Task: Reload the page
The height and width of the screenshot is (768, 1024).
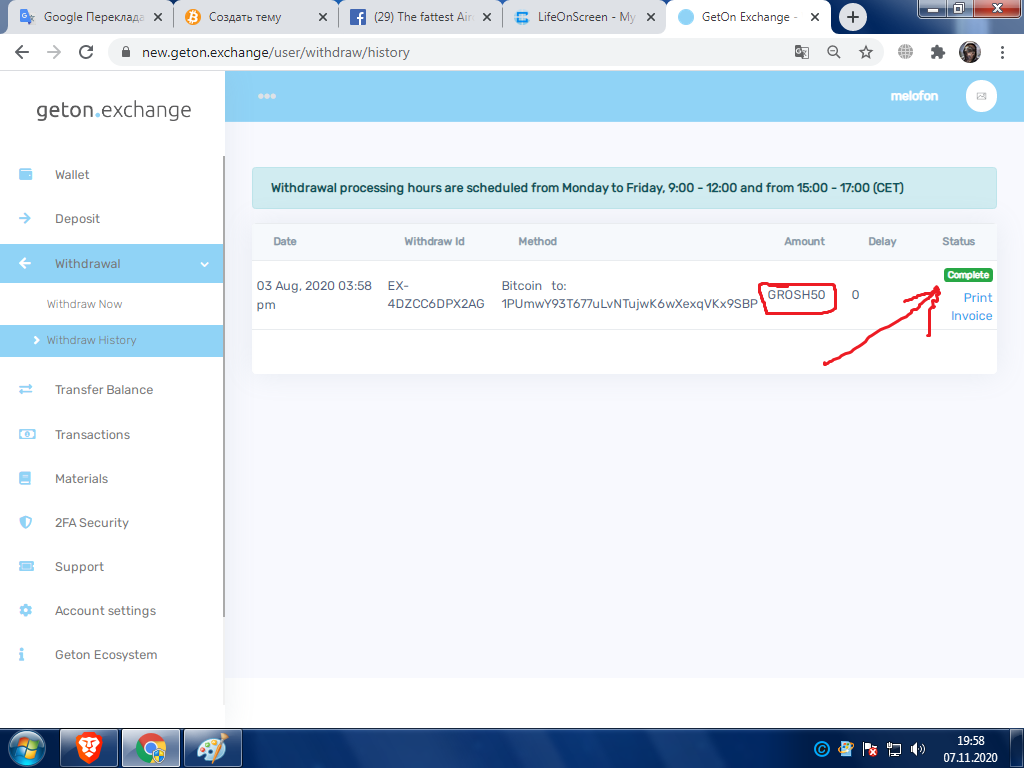Action: 86,52
